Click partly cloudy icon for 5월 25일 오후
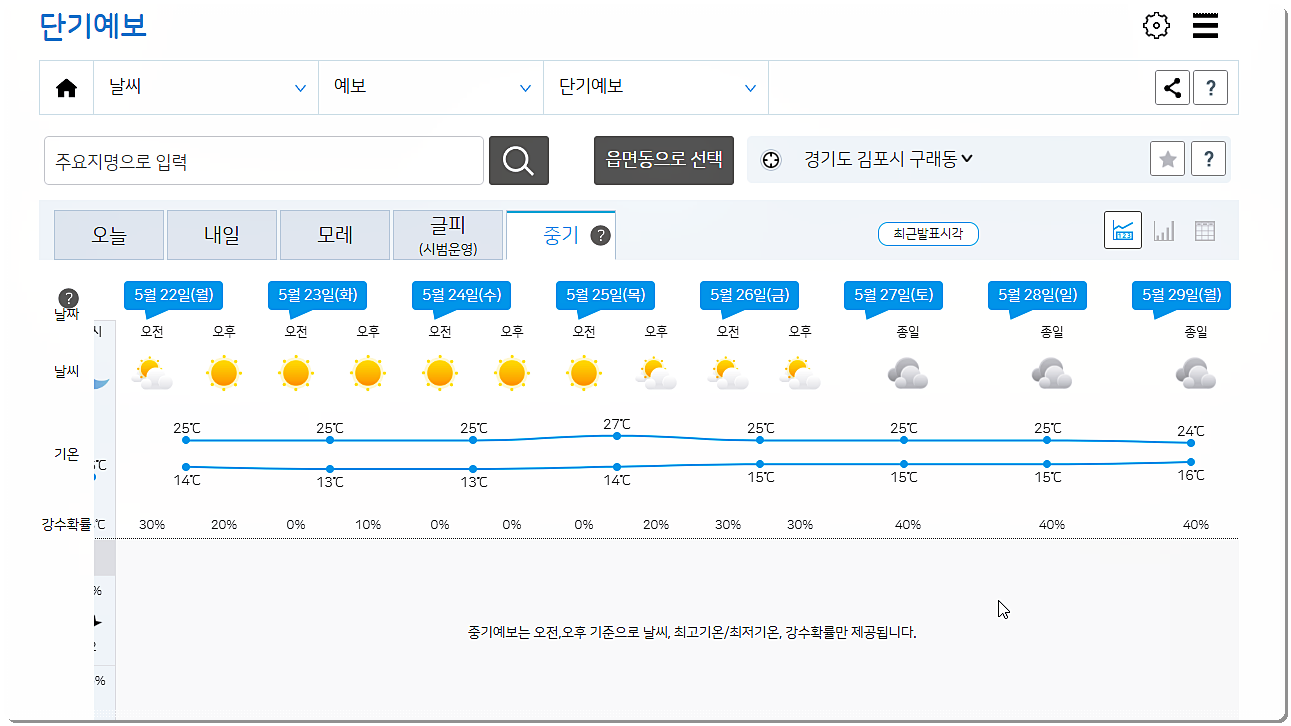1291x726 pixels. coord(656,374)
